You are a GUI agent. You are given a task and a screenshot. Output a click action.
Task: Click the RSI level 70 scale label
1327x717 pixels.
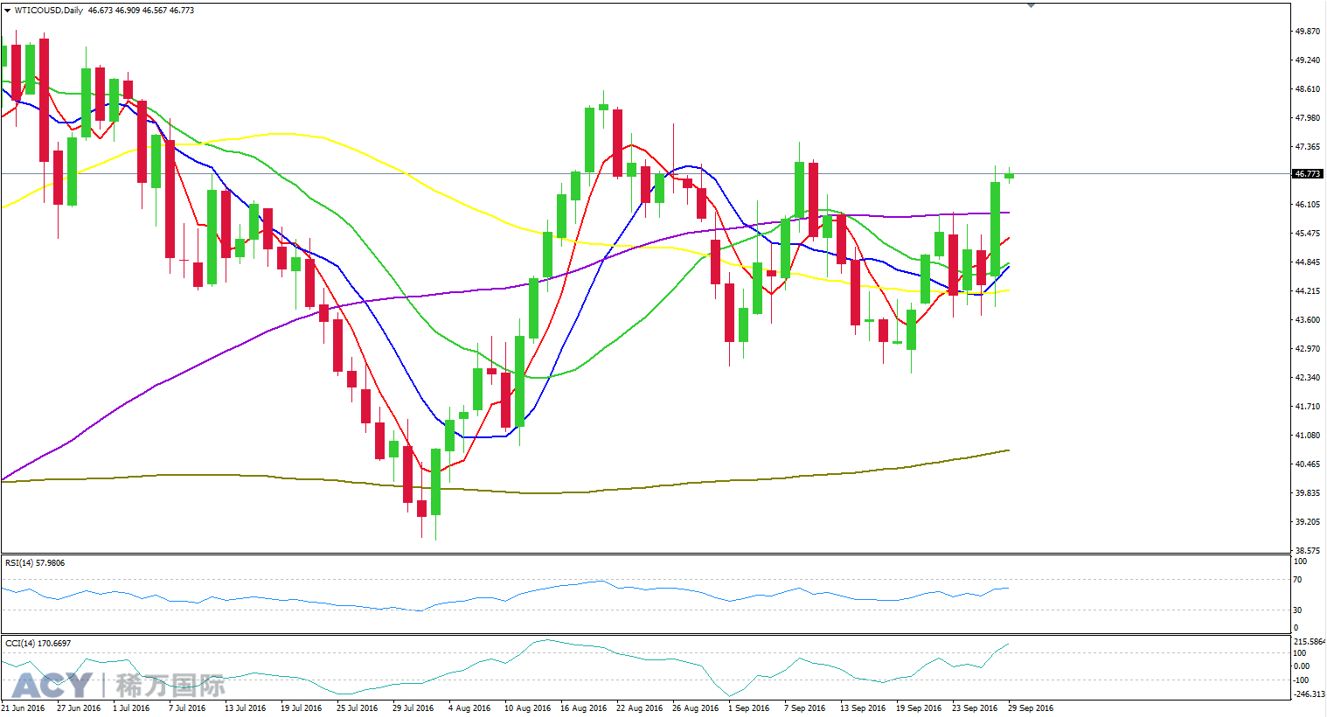tap(1297, 580)
